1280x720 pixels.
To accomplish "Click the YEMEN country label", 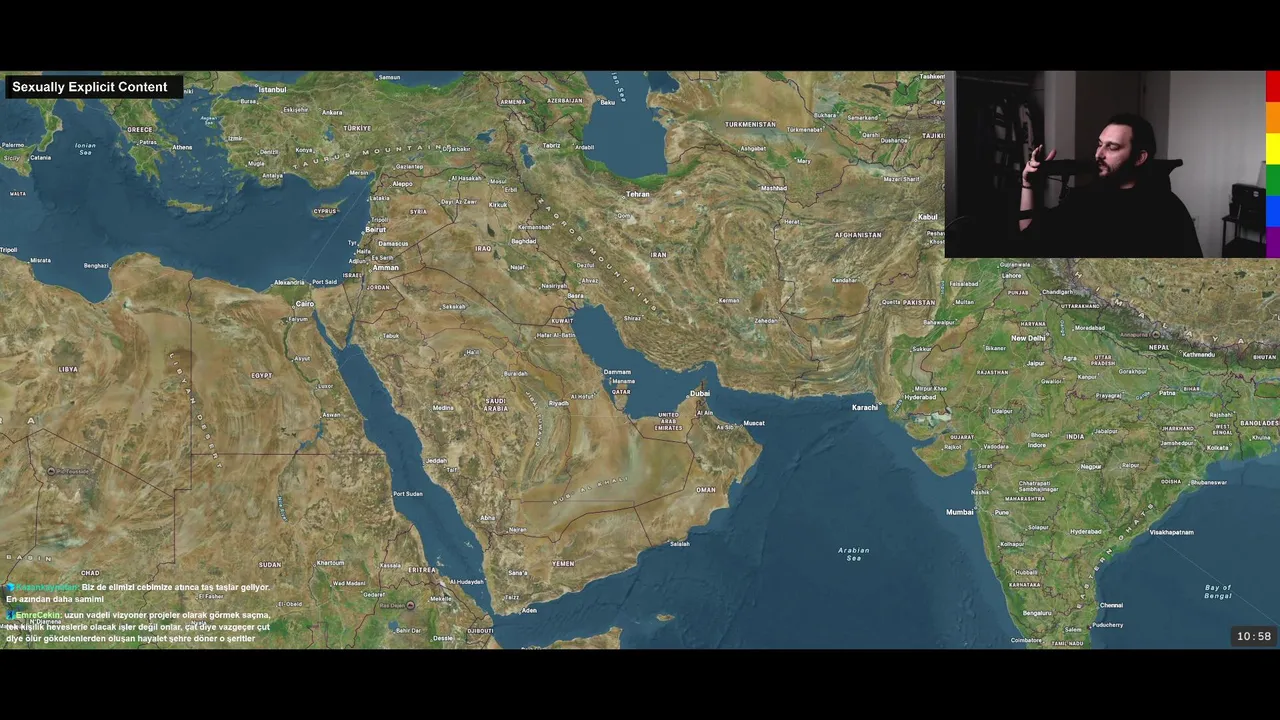I will coord(563,564).
